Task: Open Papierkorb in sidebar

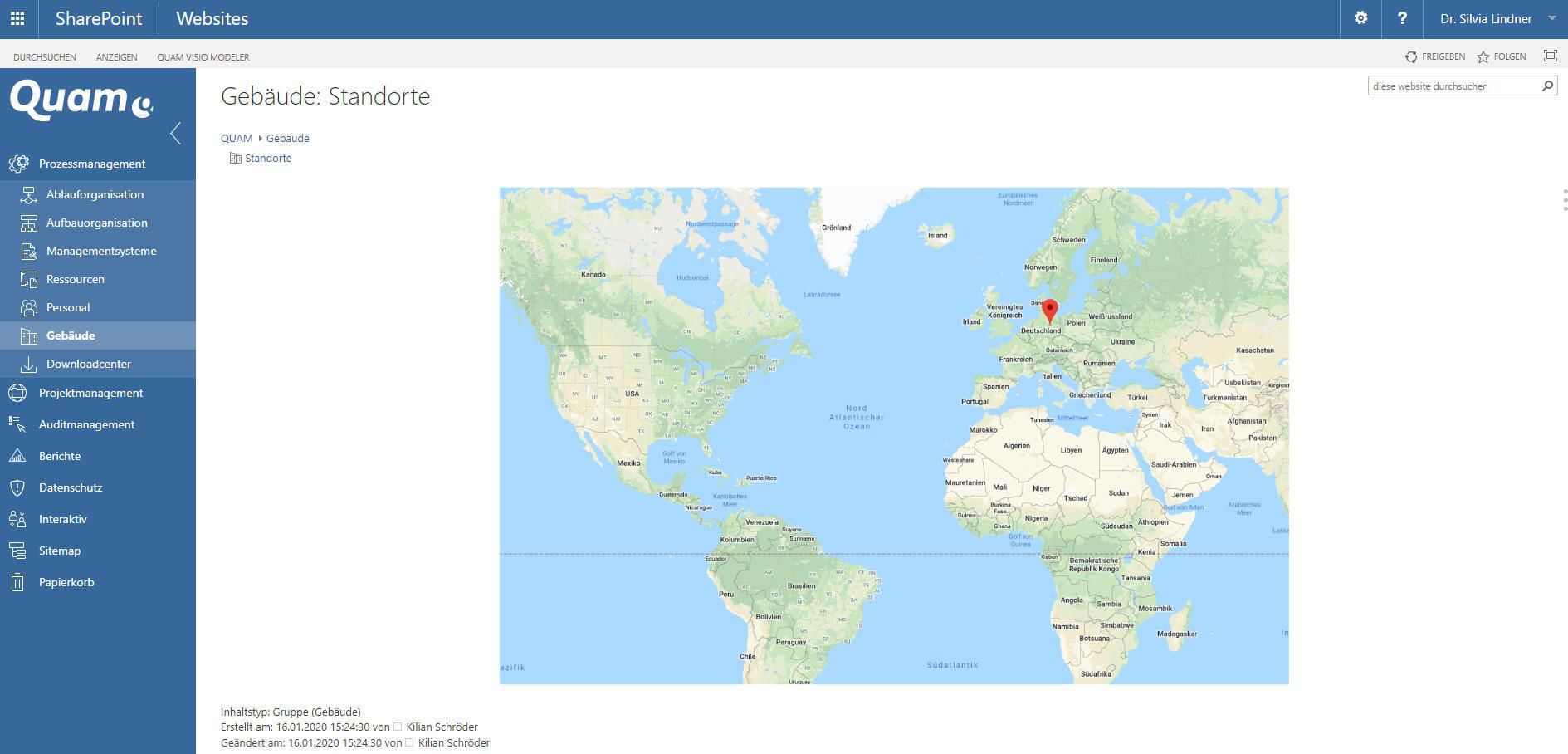Action: coord(66,582)
